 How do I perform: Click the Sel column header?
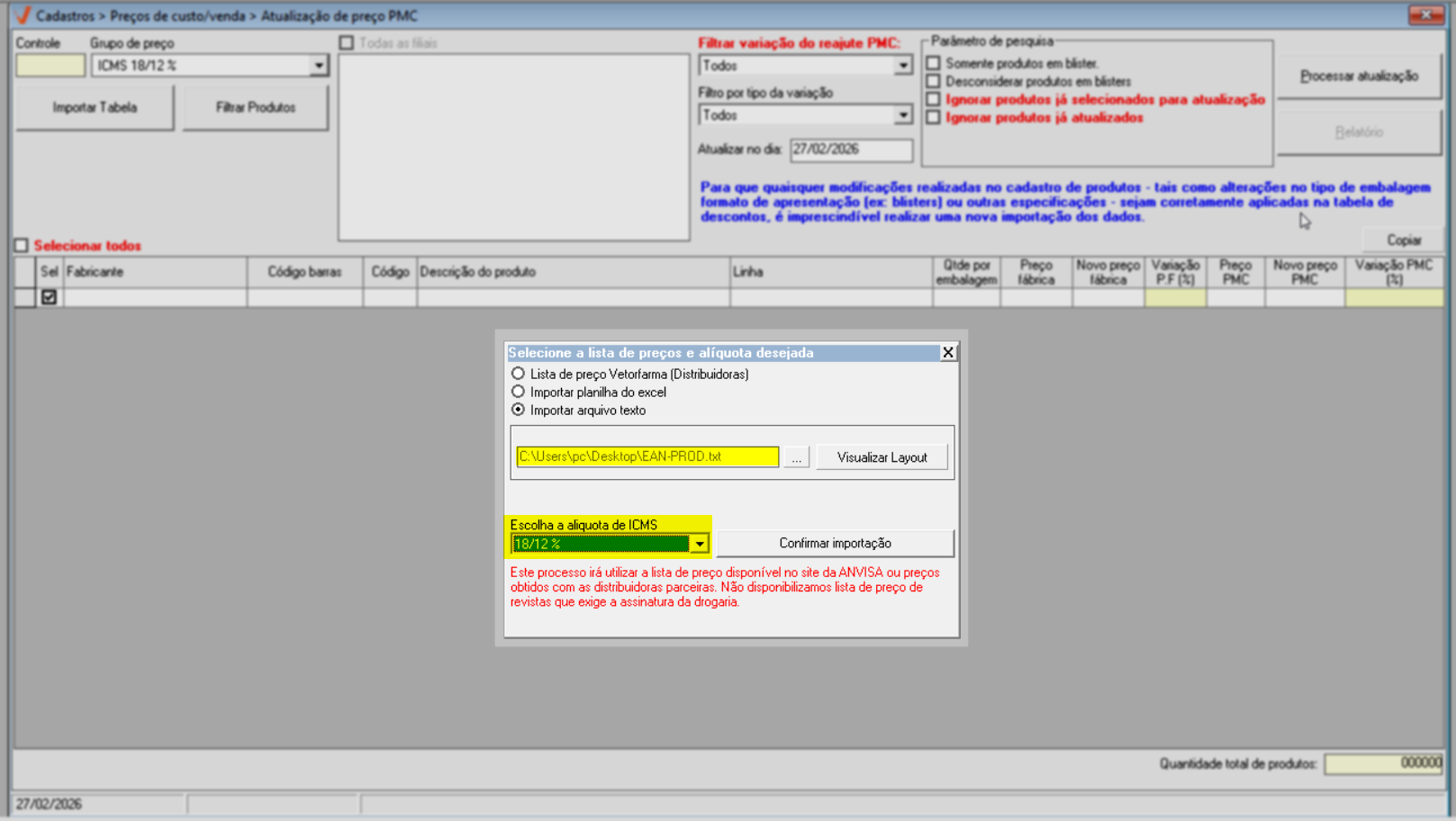click(49, 272)
